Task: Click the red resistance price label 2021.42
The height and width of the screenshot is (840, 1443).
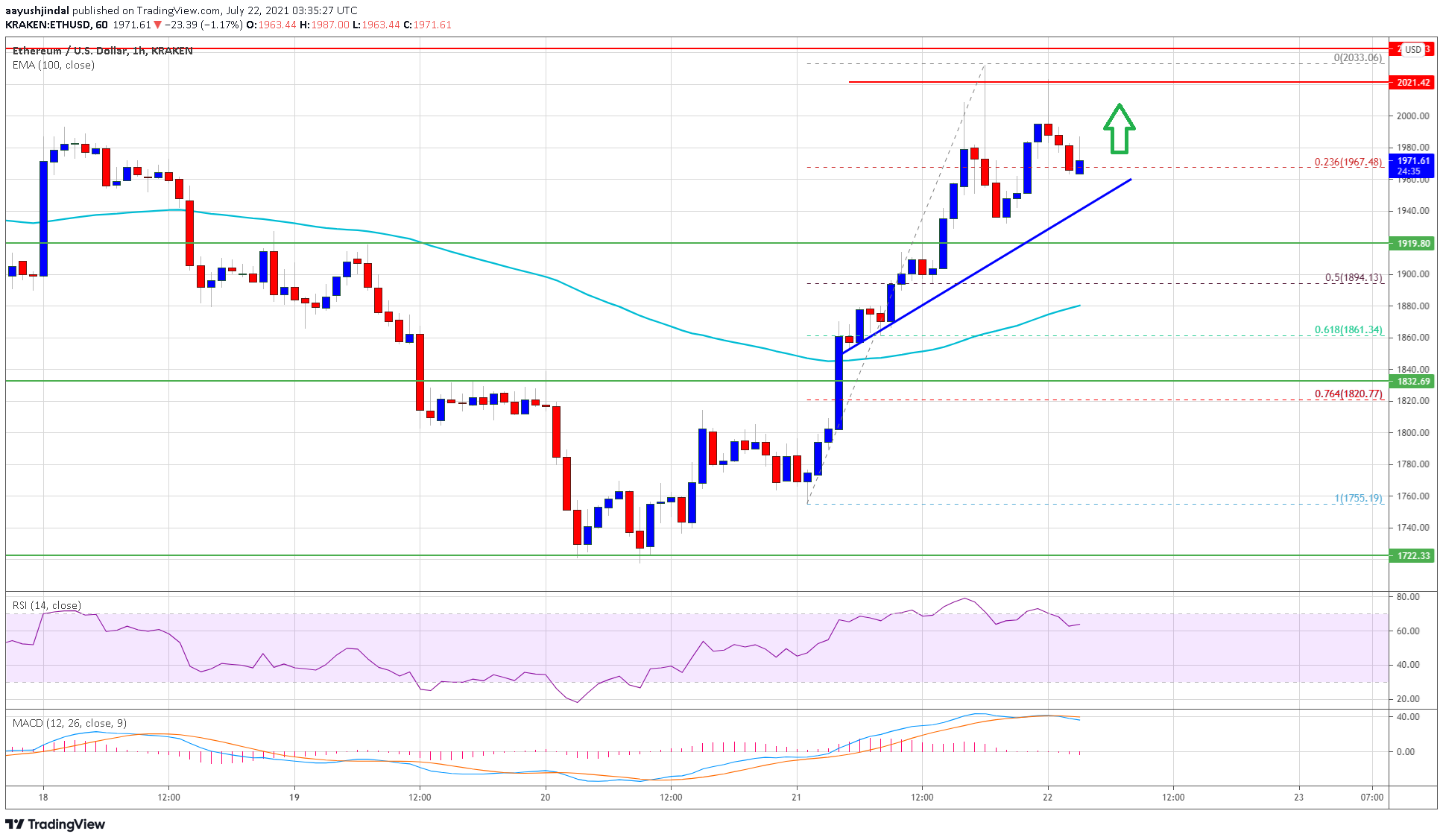Action: [1413, 83]
